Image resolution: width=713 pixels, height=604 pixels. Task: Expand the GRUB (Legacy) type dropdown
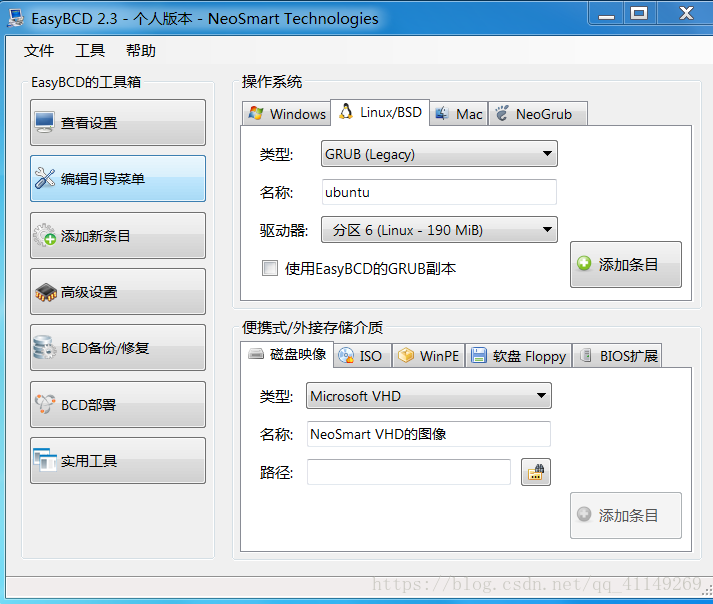pyautogui.click(x=439, y=154)
